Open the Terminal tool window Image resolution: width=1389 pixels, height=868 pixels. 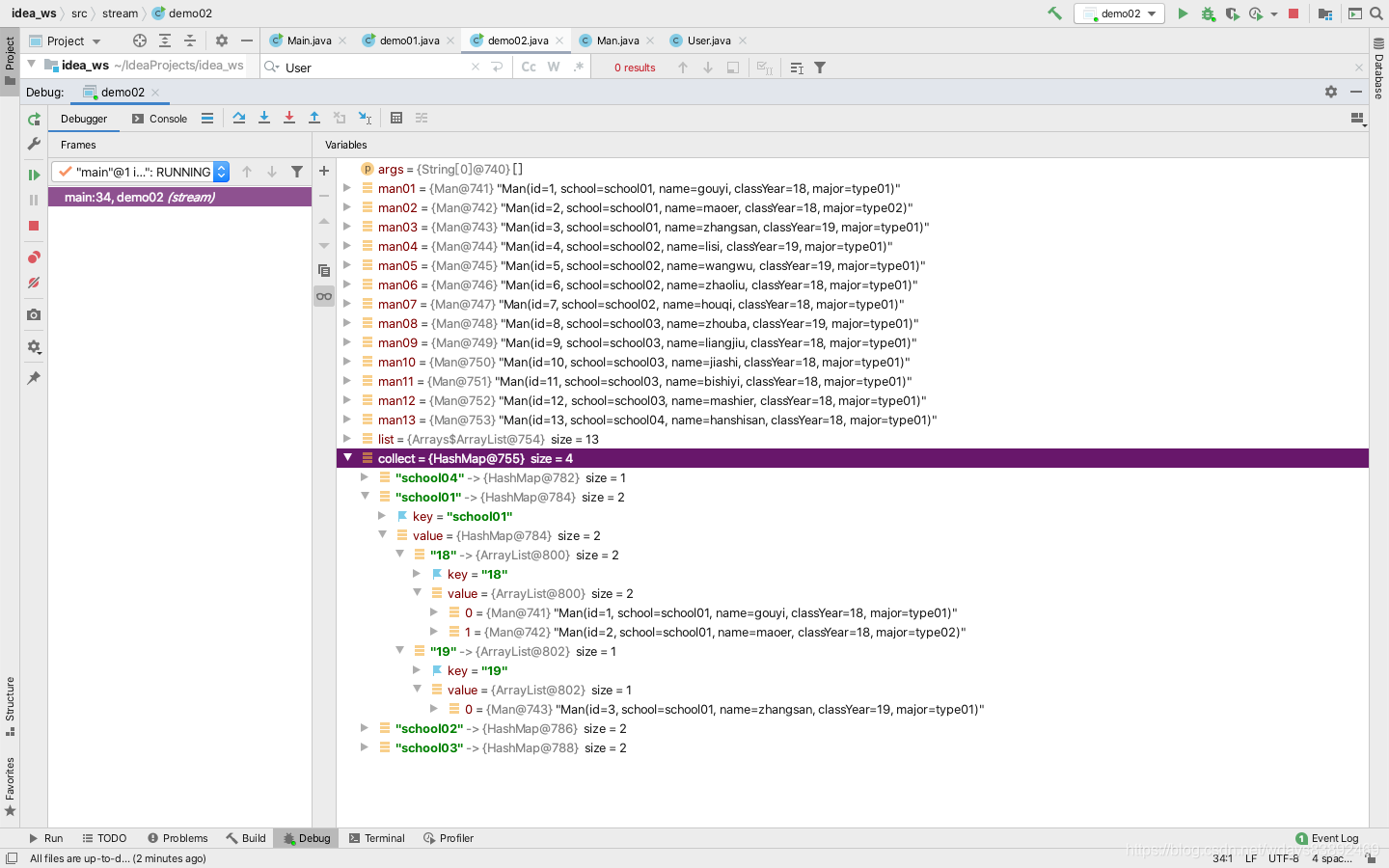coord(377,838)
